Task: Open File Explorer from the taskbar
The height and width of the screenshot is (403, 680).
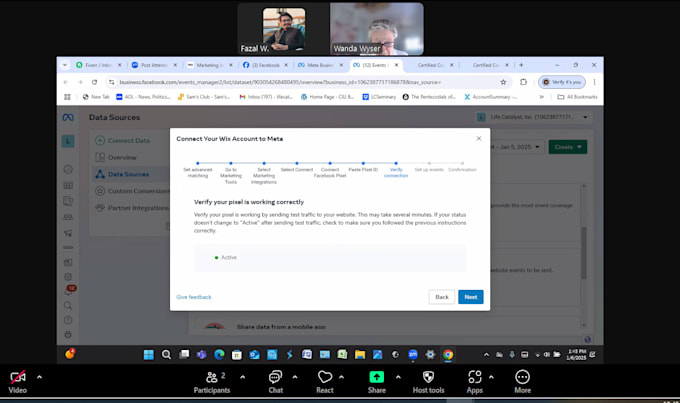Action: 360,354
